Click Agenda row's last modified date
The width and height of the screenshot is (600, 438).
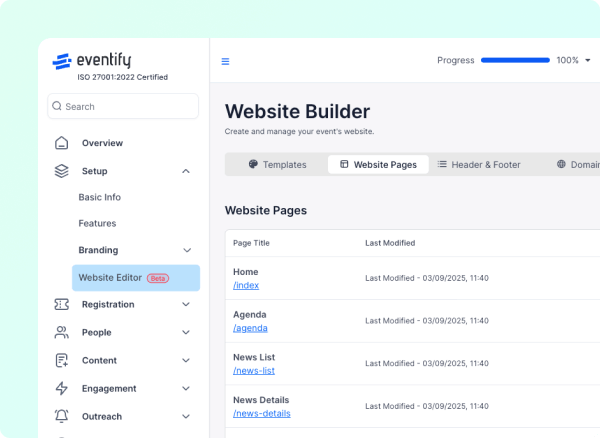[x=427, y=321]
